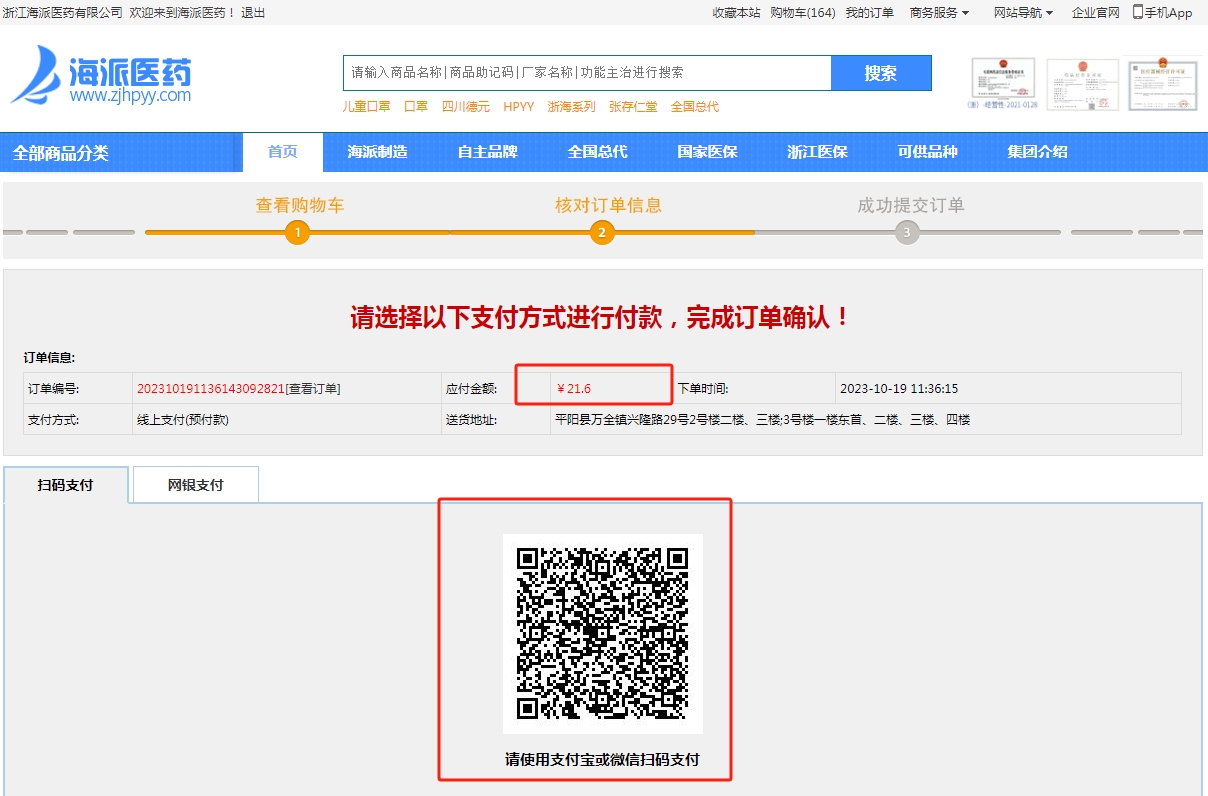The height and width of the screenshot is (796, 1208).
Task: Click step 2 circle for 核对订单信息
Action: click(602, 233)
